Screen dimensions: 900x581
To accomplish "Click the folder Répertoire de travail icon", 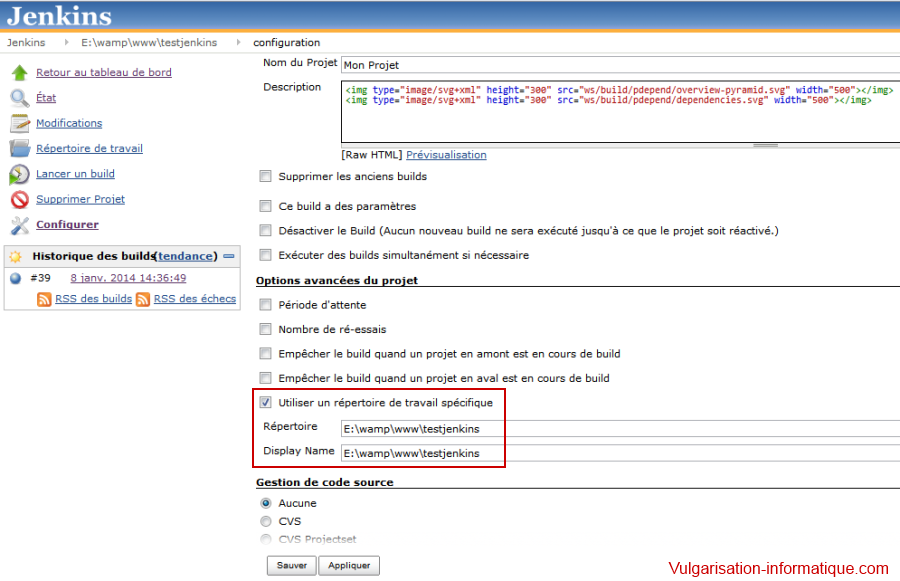I will pos(20,148).
